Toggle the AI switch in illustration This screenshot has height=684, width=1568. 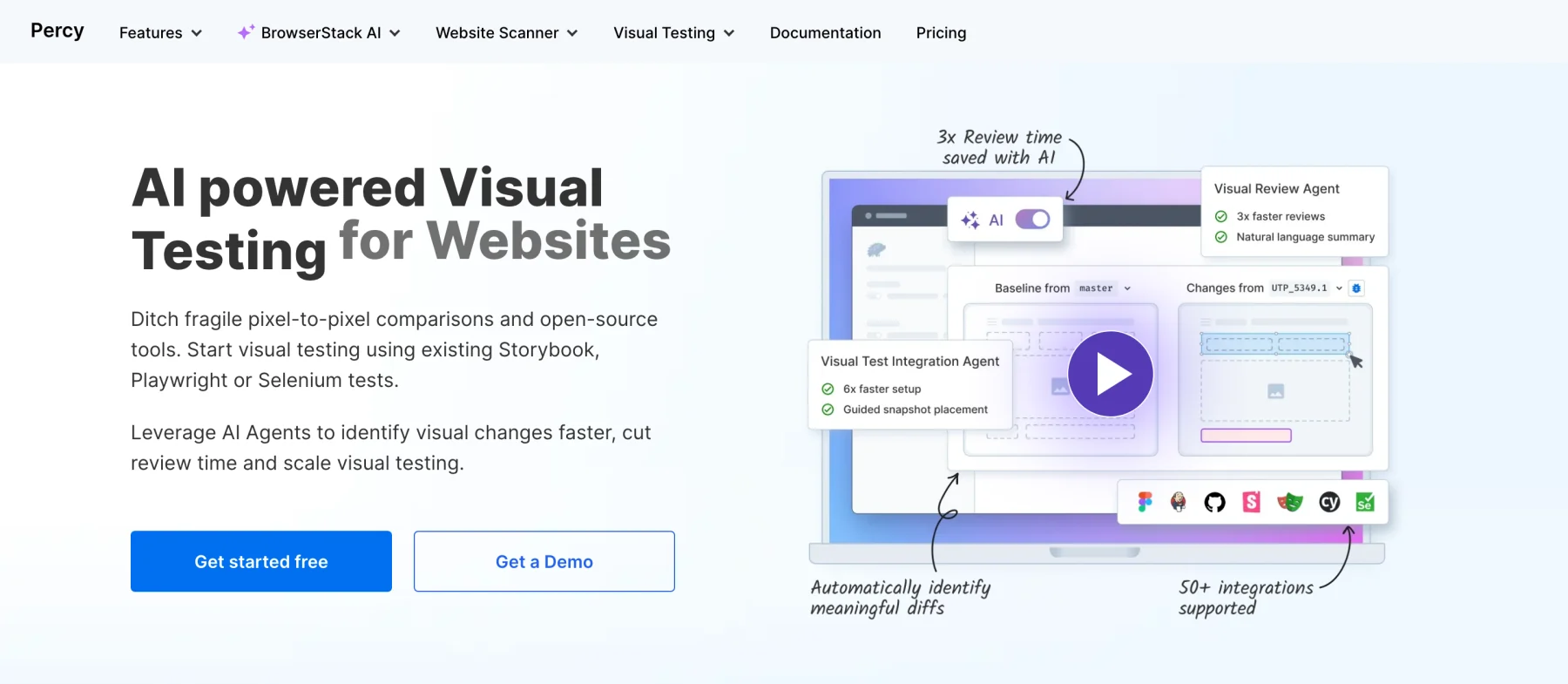click(1033, 220)
